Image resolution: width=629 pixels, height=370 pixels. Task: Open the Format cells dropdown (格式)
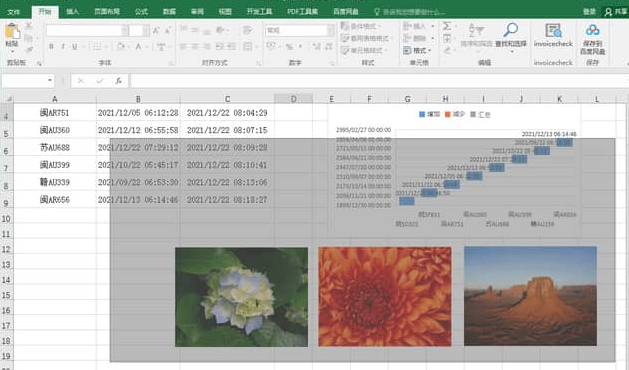(417, 51)
